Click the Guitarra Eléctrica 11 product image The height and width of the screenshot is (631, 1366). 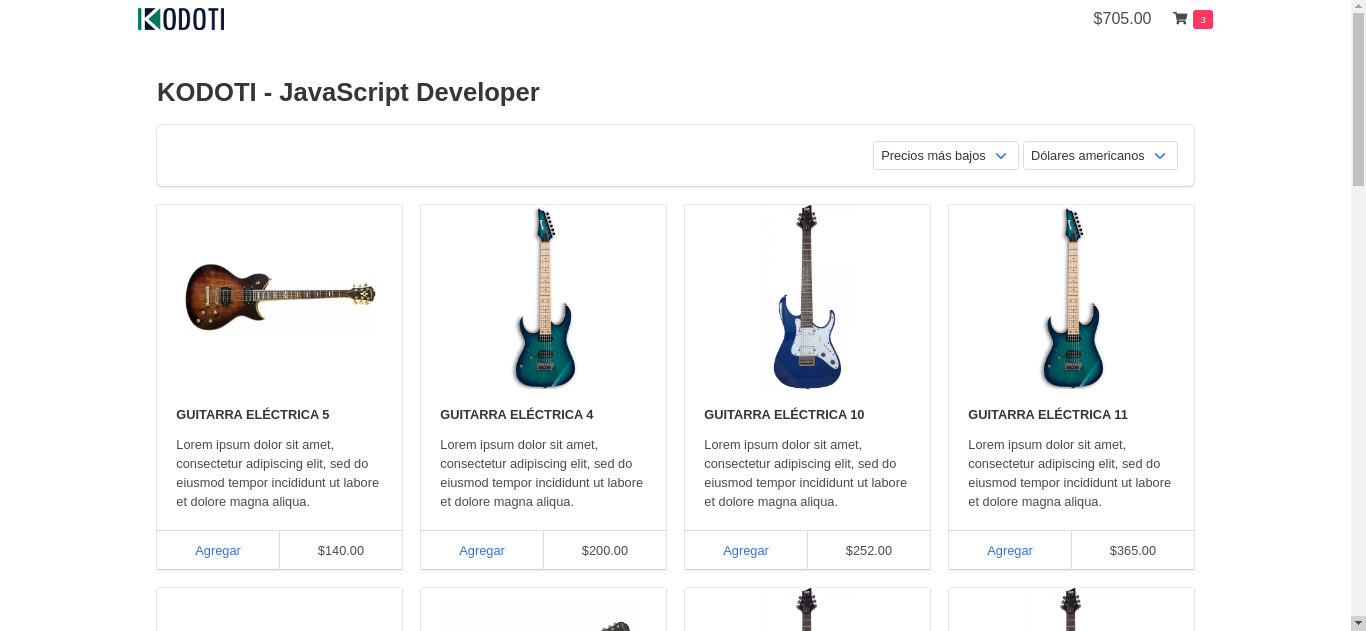click(x=1071, y=298)
